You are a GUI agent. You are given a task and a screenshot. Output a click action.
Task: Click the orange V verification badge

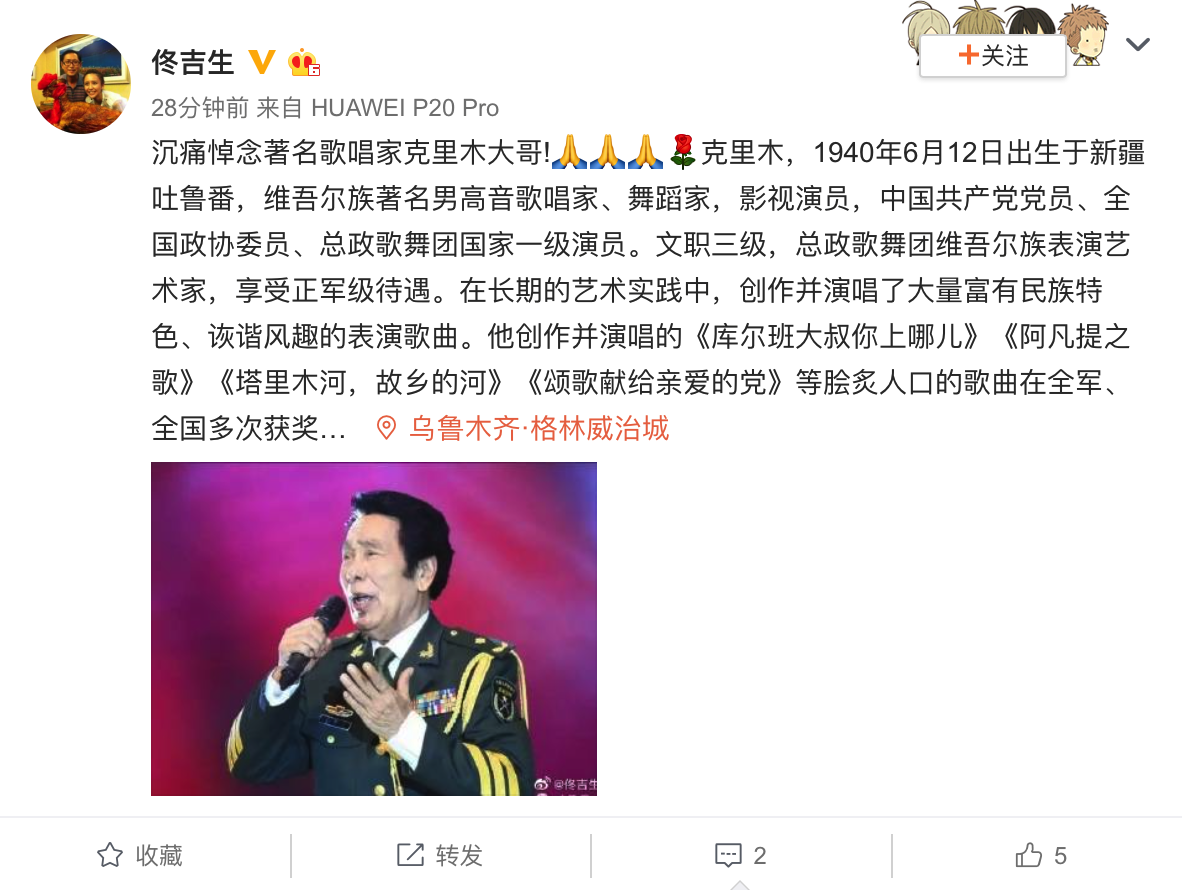pos(262,62)
